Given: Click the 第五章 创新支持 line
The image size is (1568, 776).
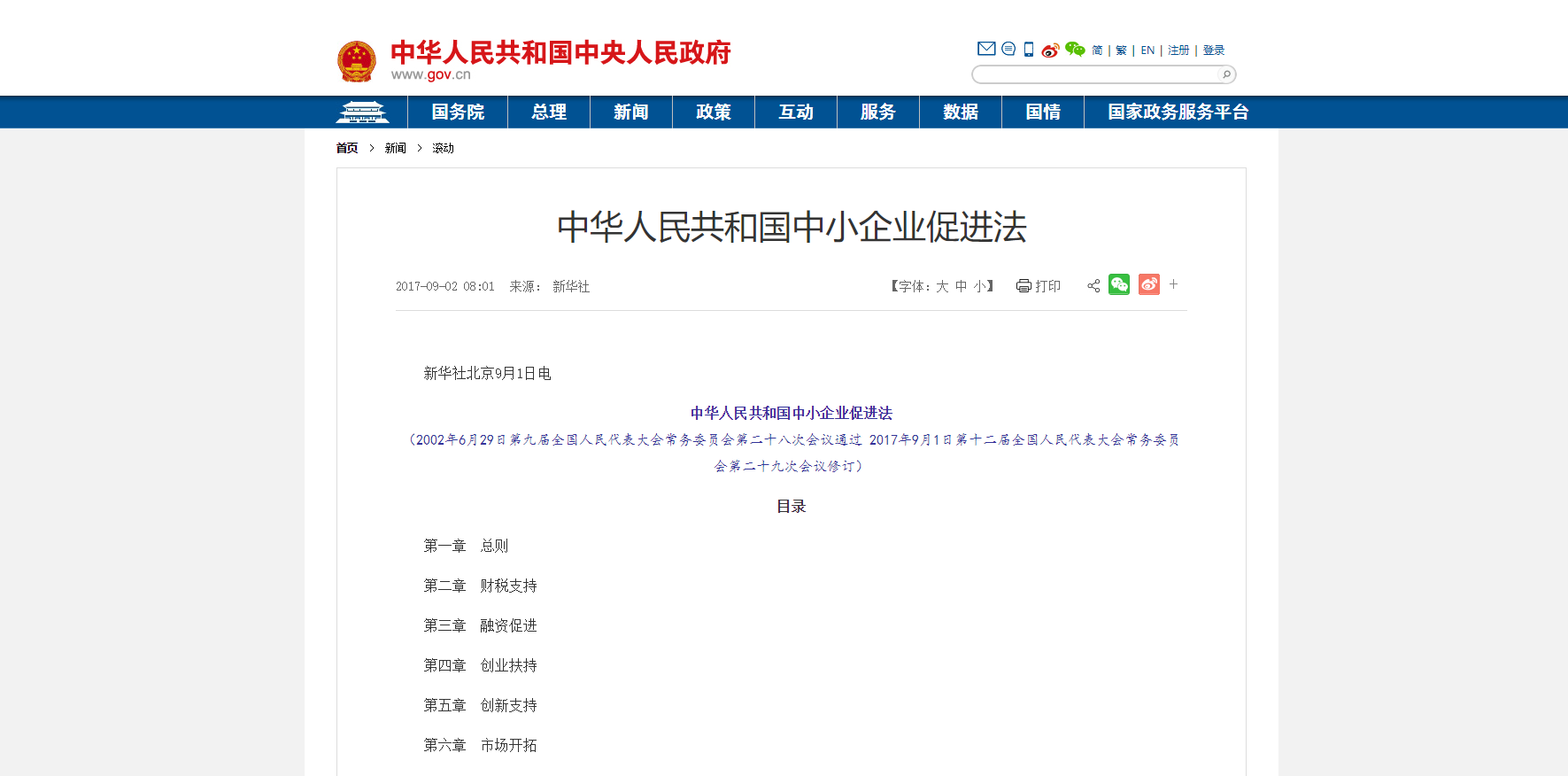Looking at the screenshot, I should [480, 705].
